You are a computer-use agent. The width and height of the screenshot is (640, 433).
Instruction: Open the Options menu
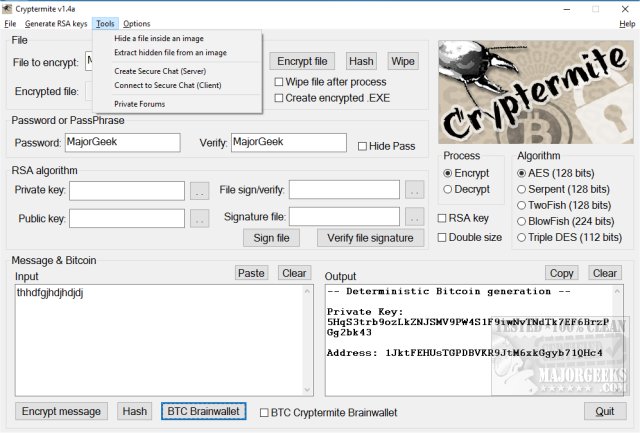pyautogui.click(x=137, y=24)
